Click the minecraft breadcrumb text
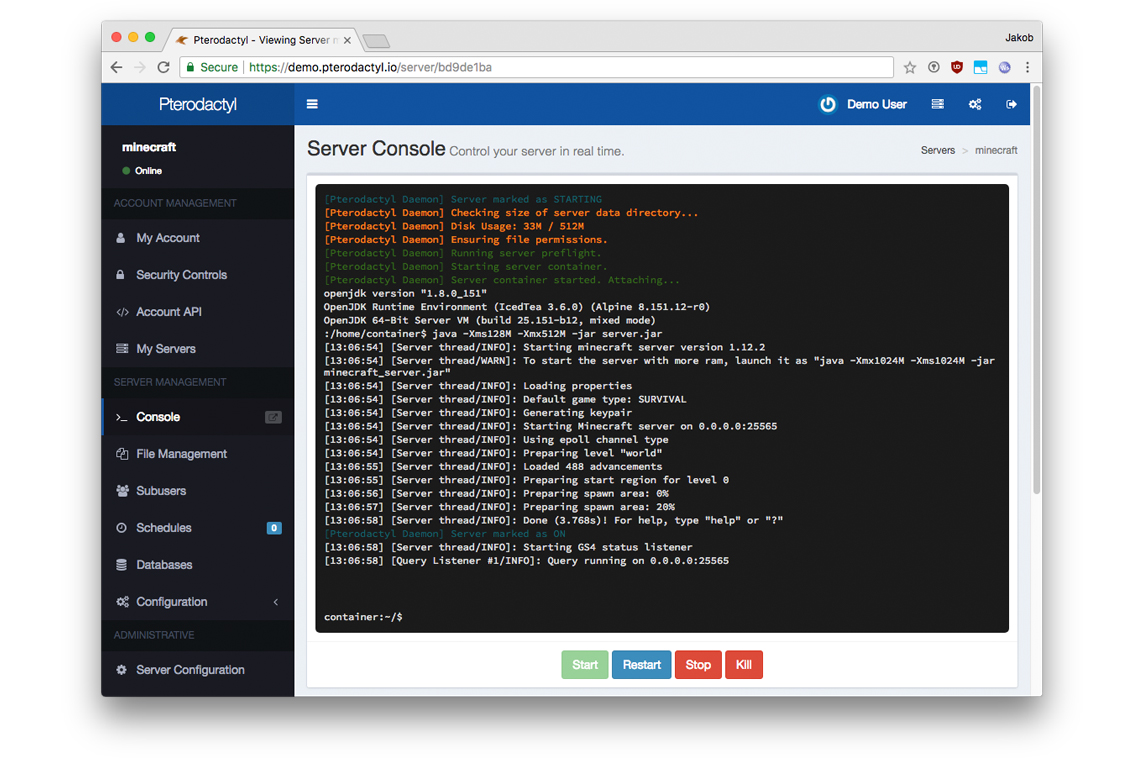This screenshot has height=758, width=1144. pyautogui.click(x=996, y=150)
